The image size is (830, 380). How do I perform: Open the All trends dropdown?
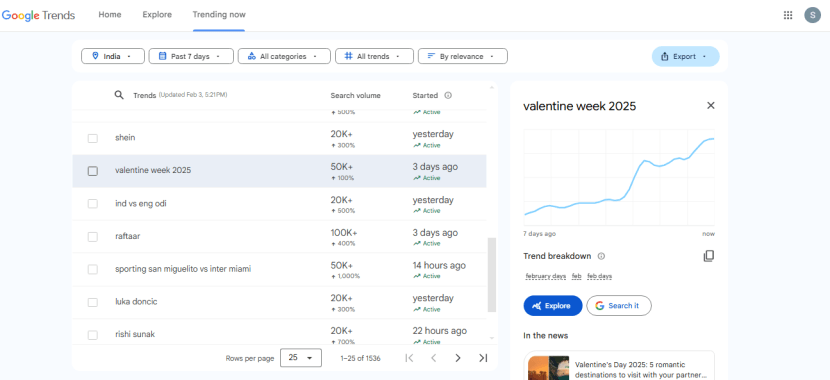coord(374,56)
